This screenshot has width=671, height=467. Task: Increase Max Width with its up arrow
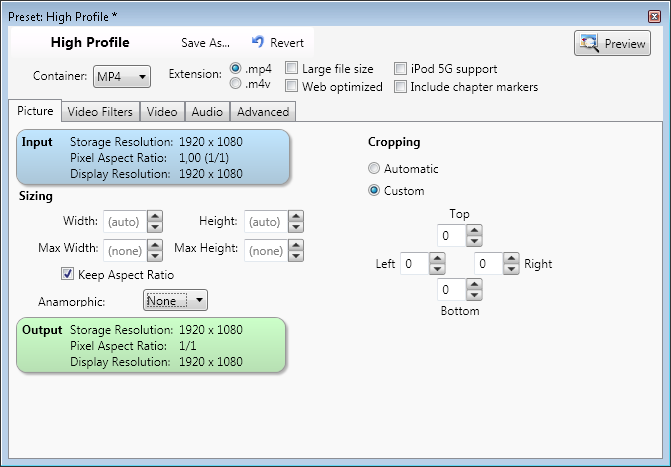coord(155,245)
